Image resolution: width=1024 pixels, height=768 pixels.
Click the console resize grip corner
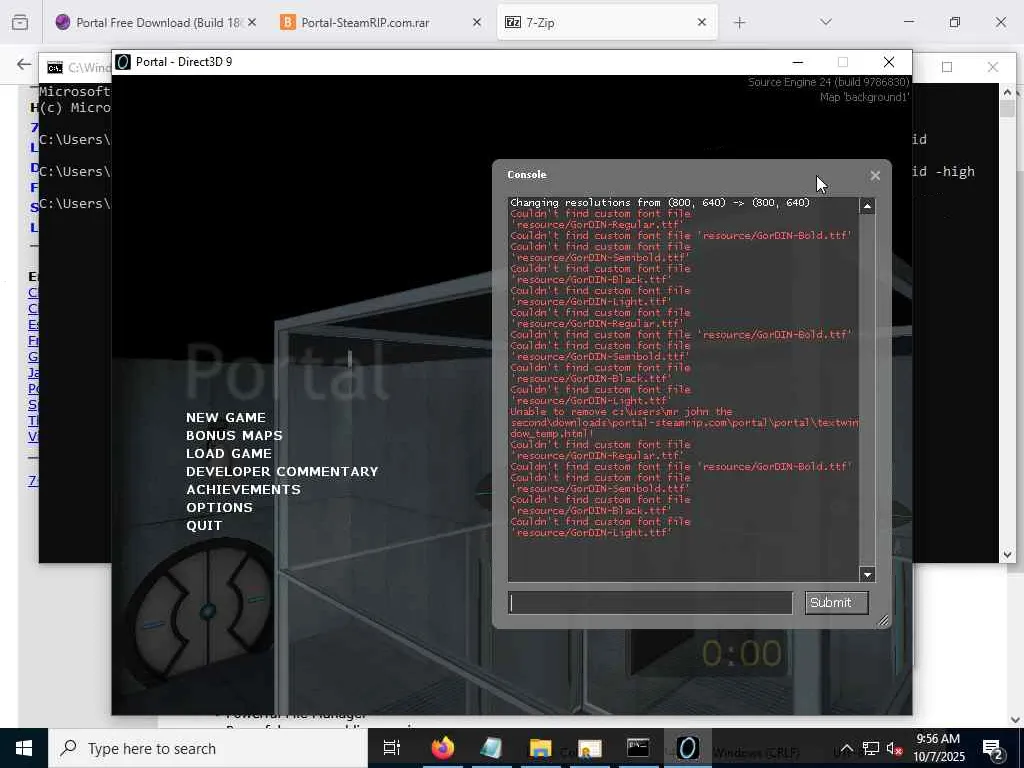tap(883, 620)
